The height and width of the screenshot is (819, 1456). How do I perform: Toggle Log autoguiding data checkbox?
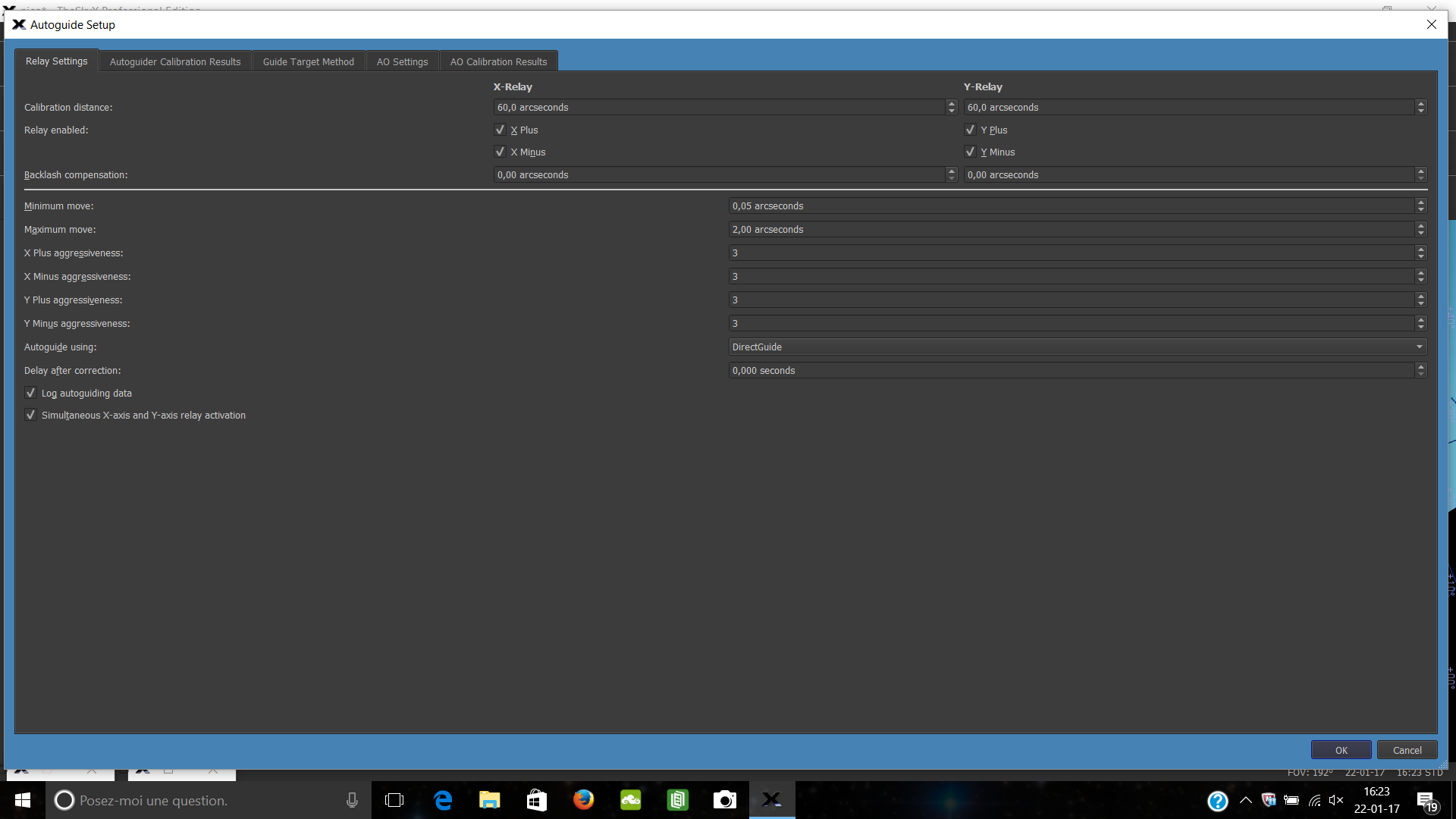(31, 393)
